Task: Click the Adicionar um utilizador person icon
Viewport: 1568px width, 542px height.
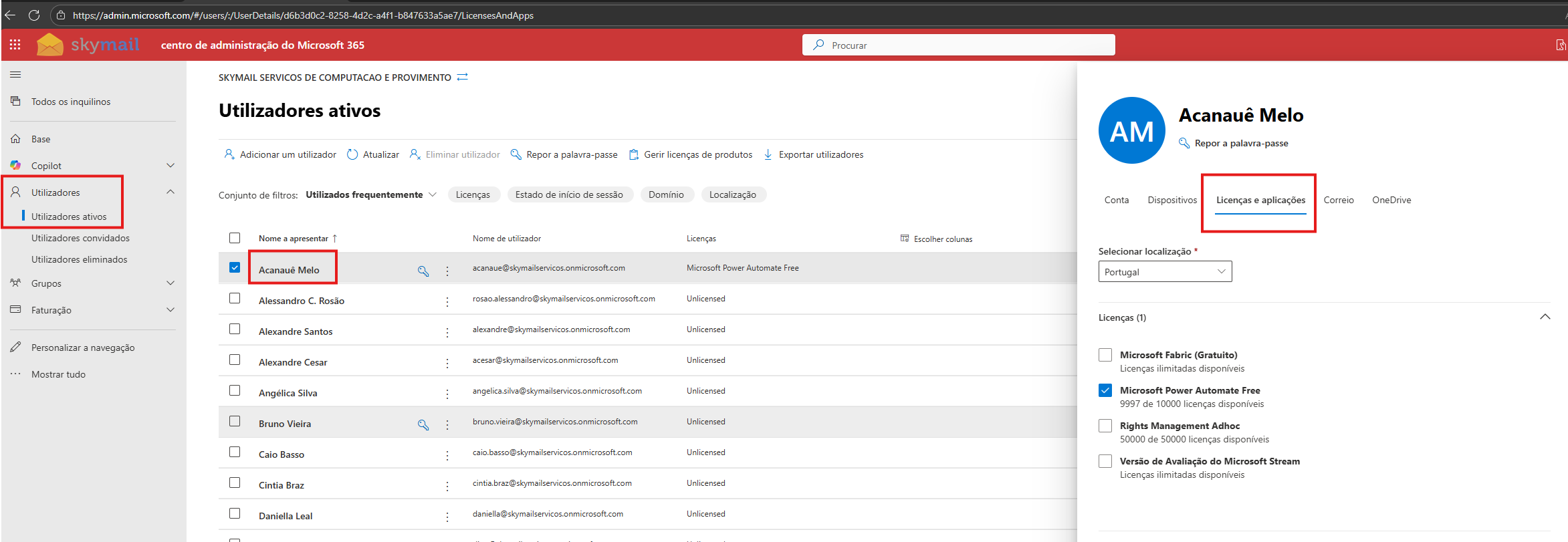Action: click(229, 154)
